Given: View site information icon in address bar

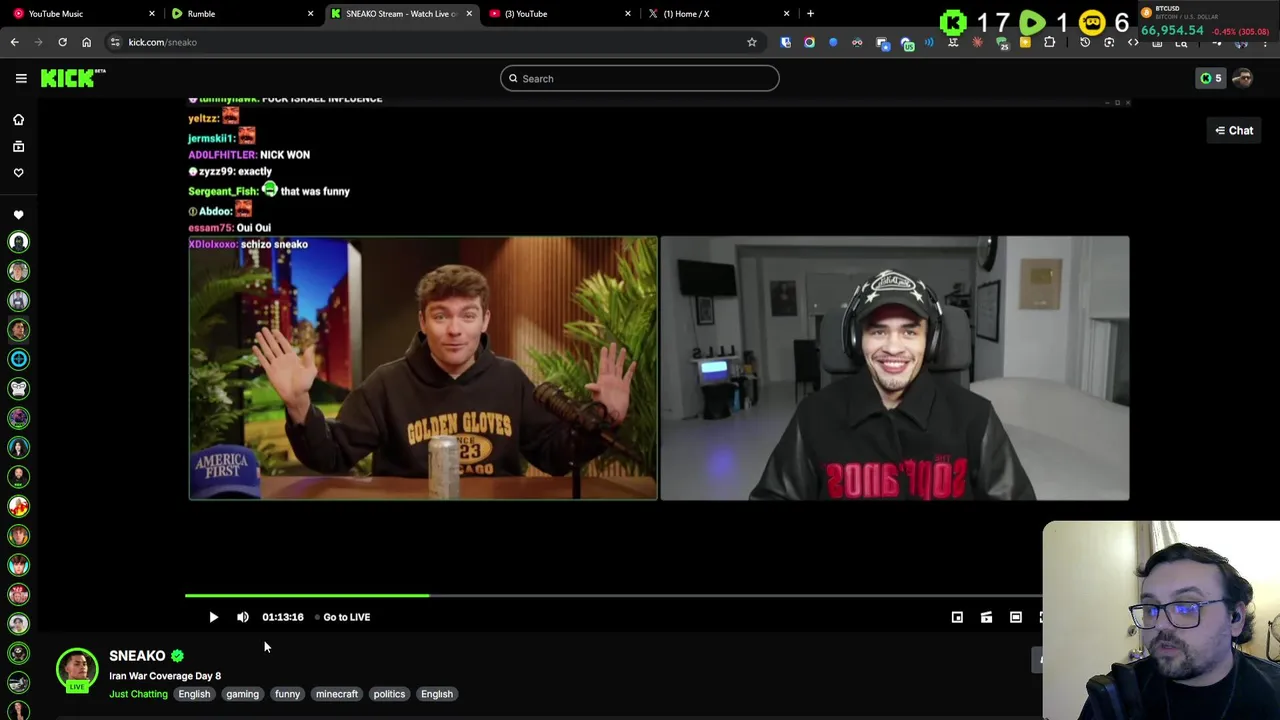Looking at the screenshot, I should [115, 42].
